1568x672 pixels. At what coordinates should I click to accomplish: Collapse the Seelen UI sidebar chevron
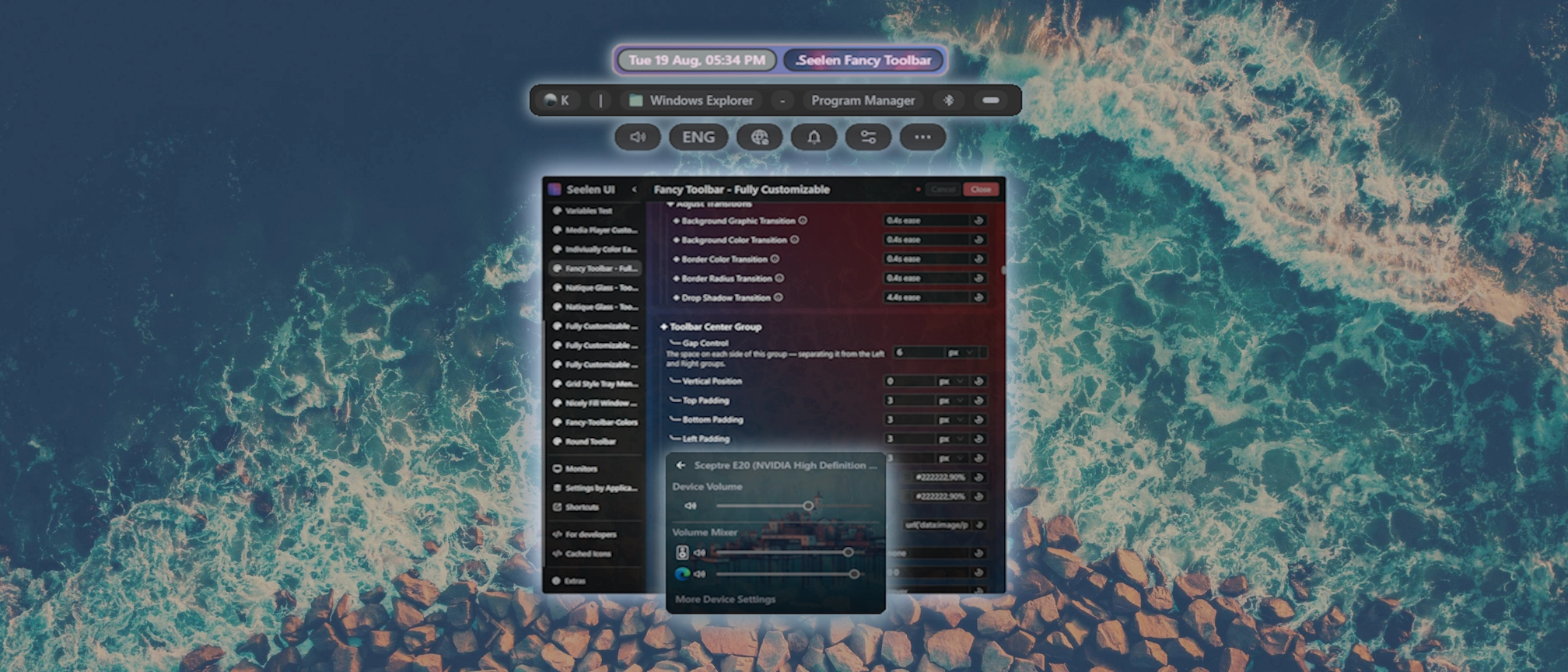[x=635, y=189]
